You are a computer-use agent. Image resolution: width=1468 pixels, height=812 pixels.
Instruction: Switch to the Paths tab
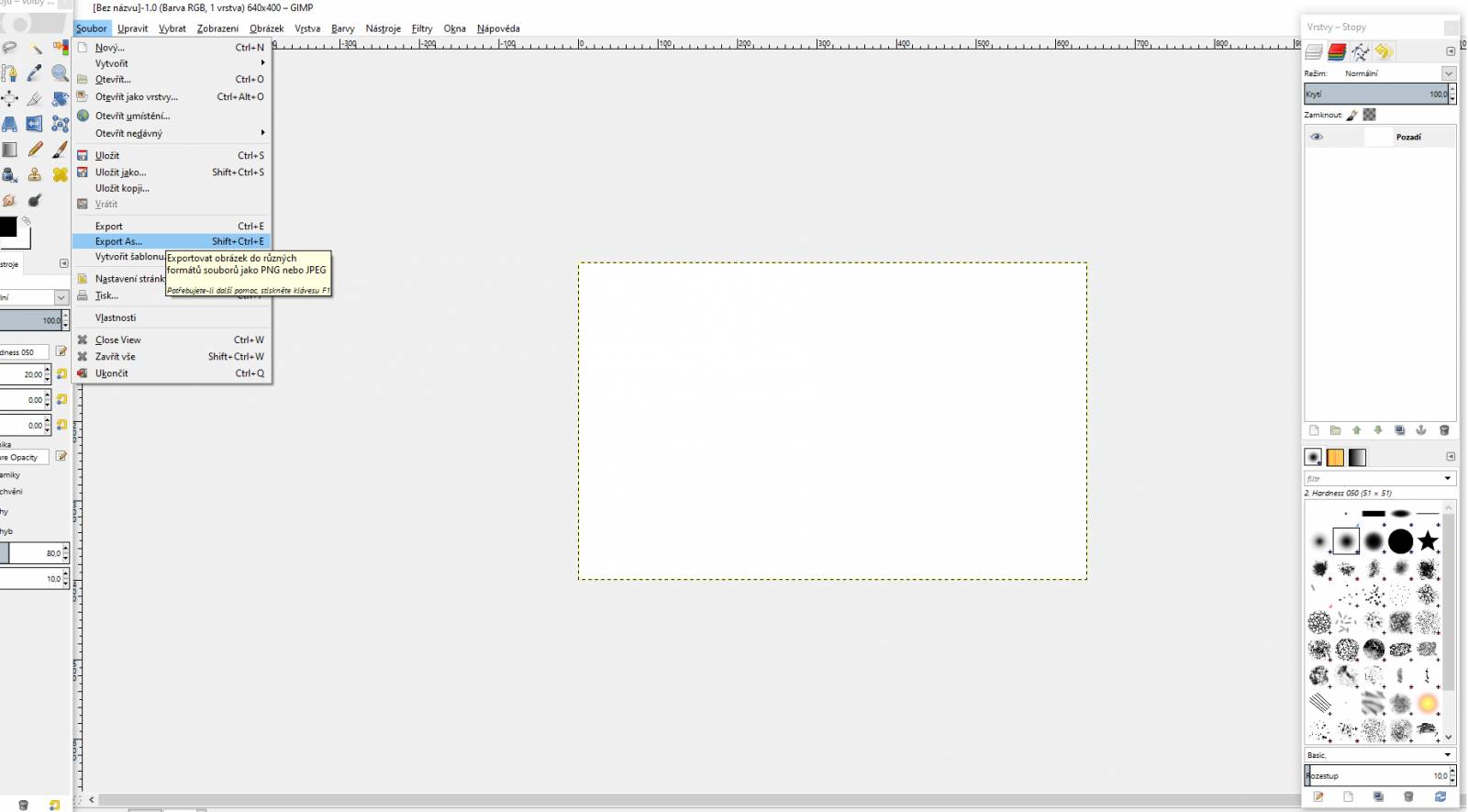pos(1360,51)
